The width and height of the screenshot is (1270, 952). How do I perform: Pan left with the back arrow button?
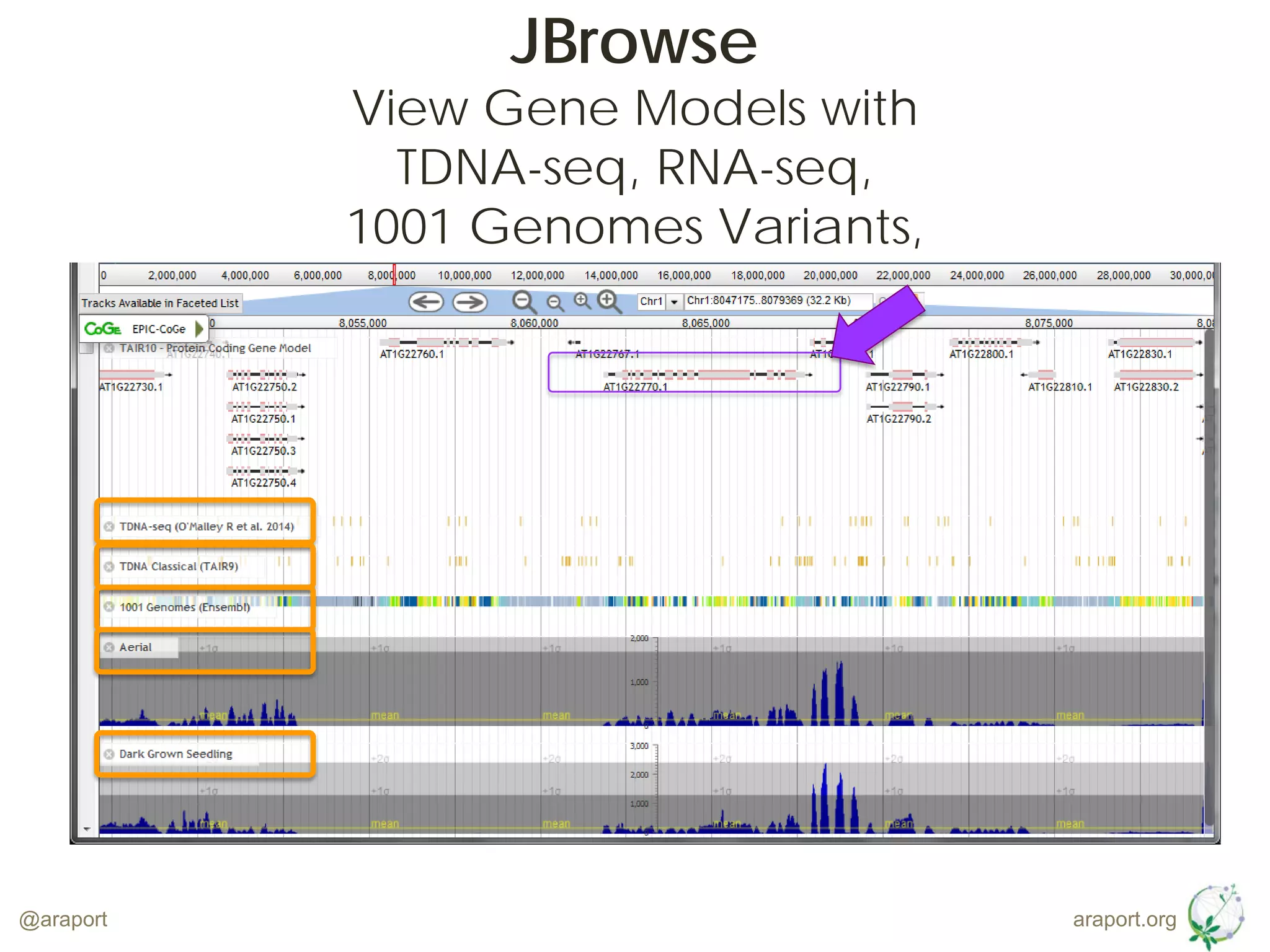[426, 302]
